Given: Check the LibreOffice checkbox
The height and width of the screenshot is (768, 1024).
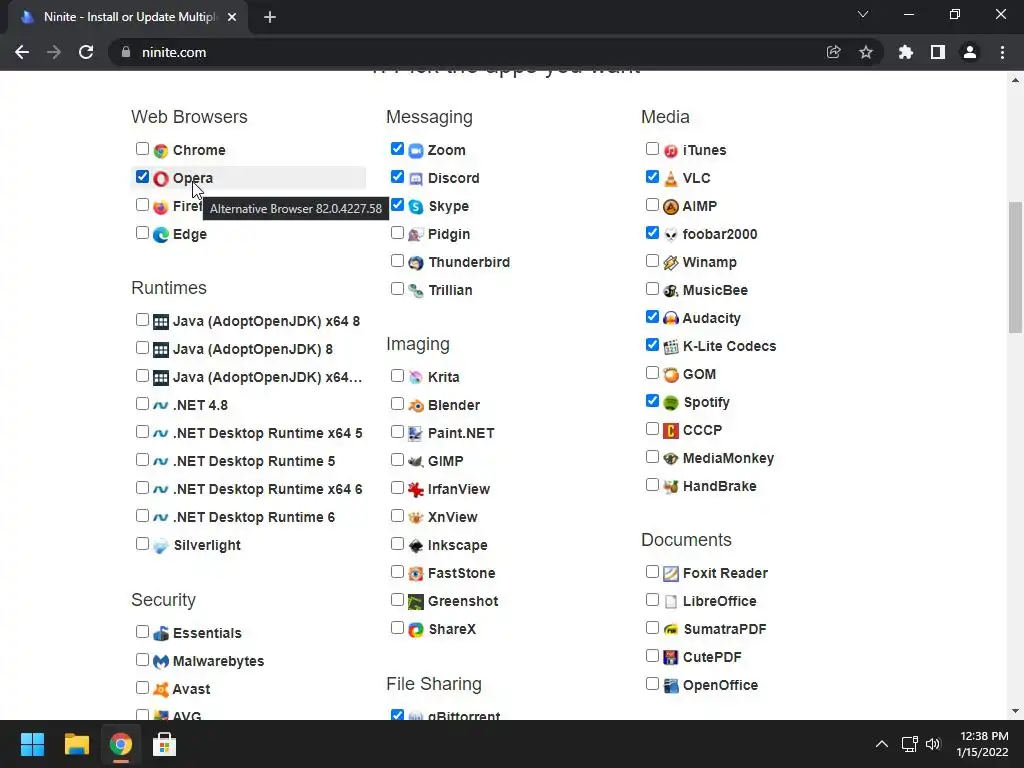Looking at the screenshot, I should [x=652, y=600].
